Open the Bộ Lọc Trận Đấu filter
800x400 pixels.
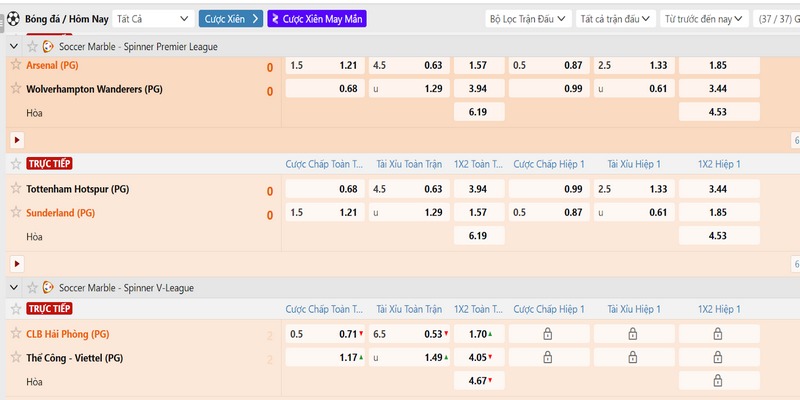(x=529, y=18)
